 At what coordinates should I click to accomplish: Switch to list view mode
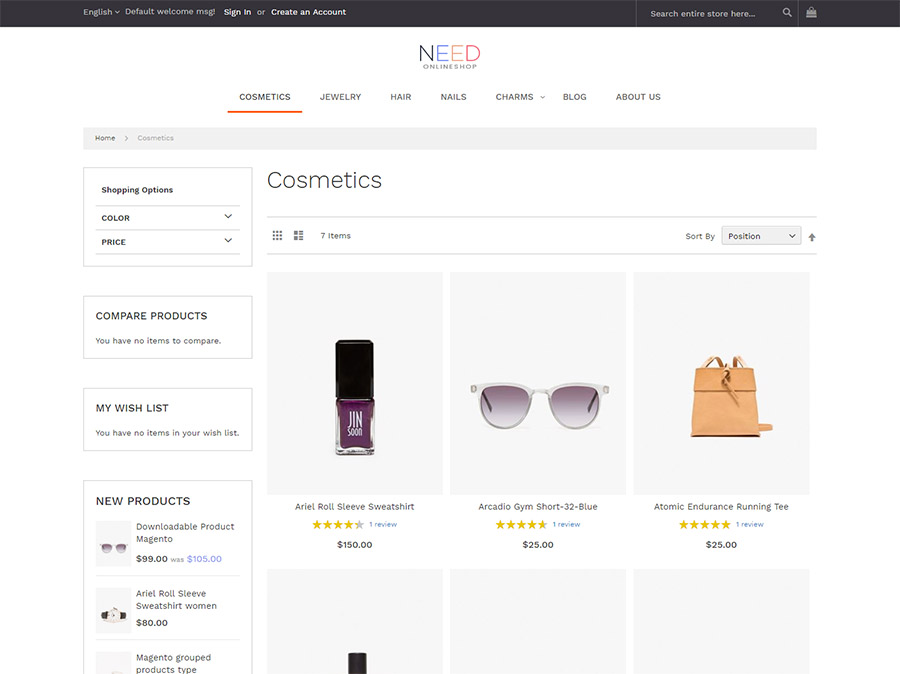pyautogui.click(x=297, y=235)
